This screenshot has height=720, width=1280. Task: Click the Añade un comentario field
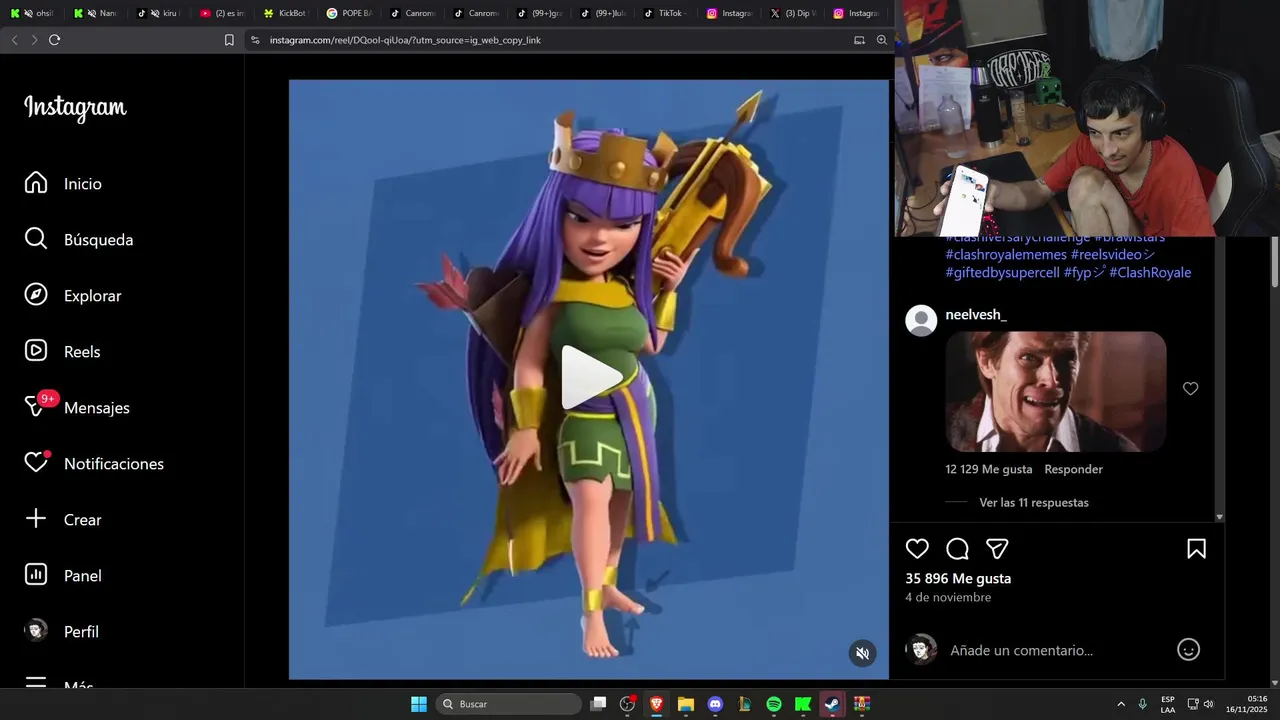1021,651
